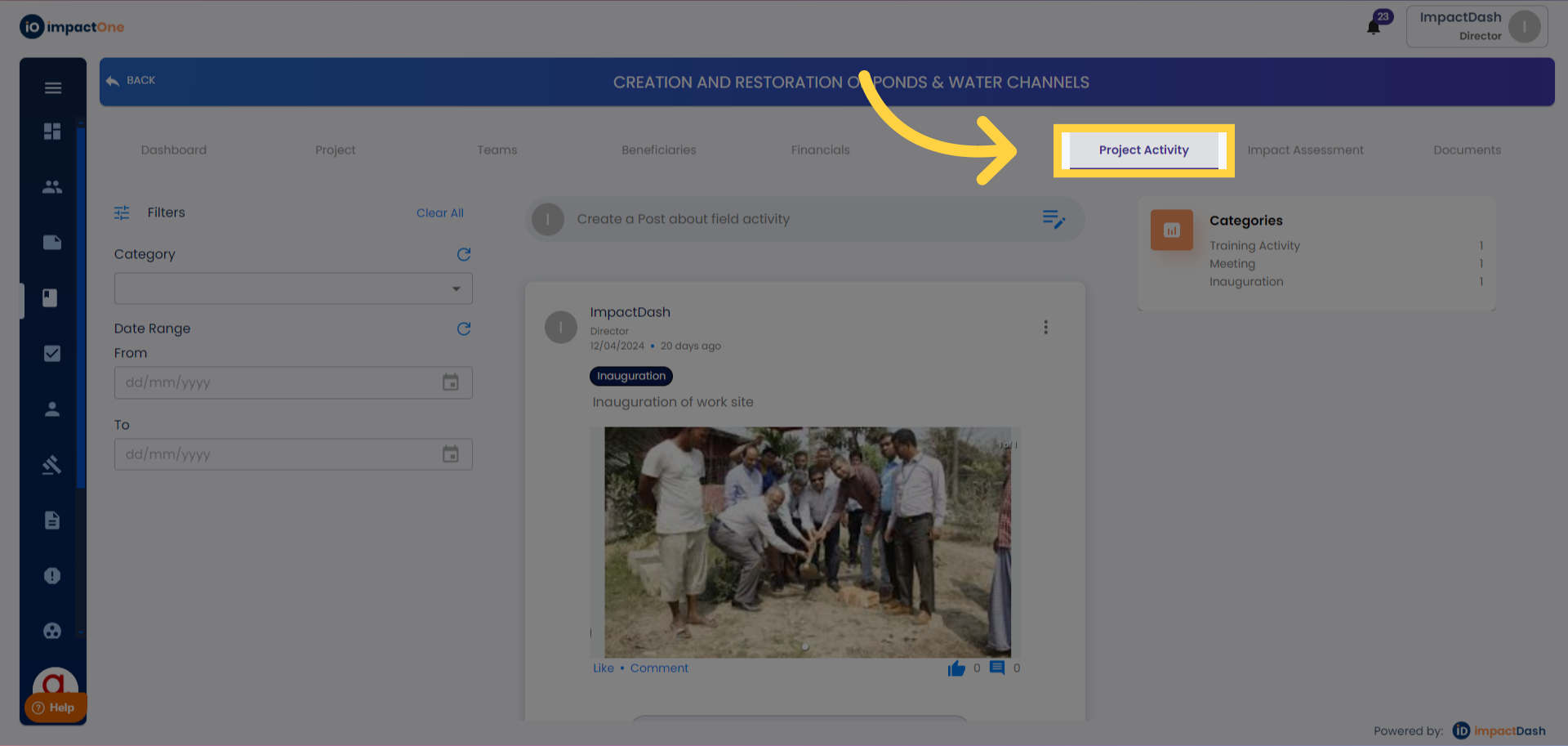1568x746 pixels.
Task: Click the Comment link under the post
Action: 659,668
